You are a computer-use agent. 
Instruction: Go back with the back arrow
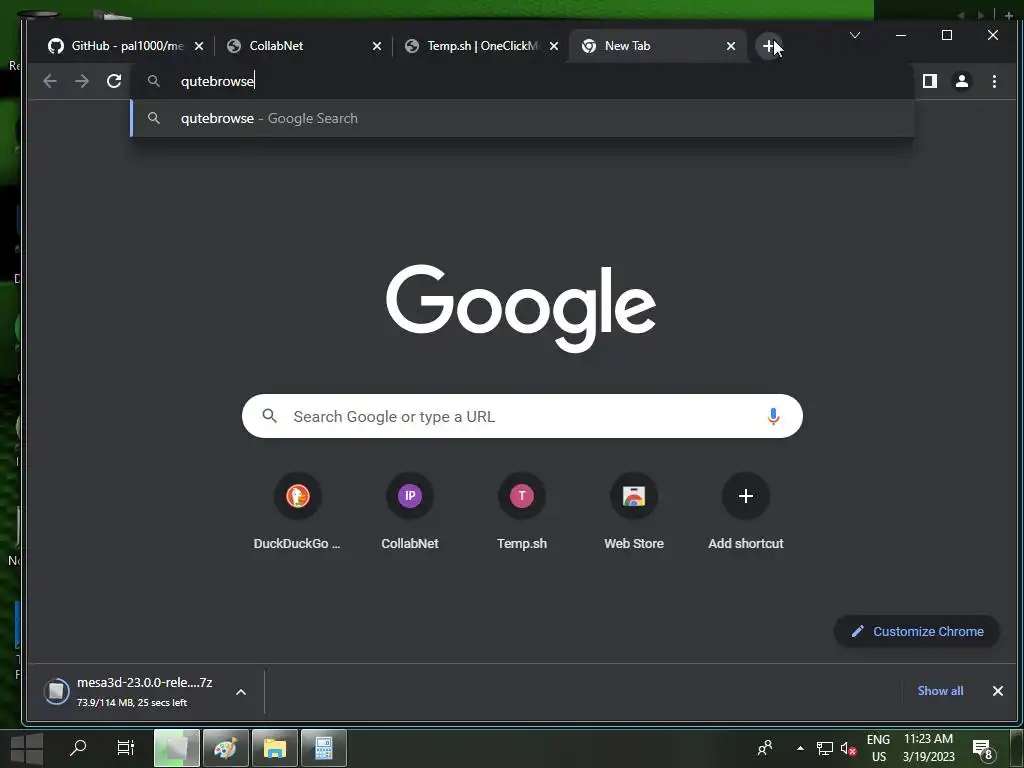pos(50,81)
